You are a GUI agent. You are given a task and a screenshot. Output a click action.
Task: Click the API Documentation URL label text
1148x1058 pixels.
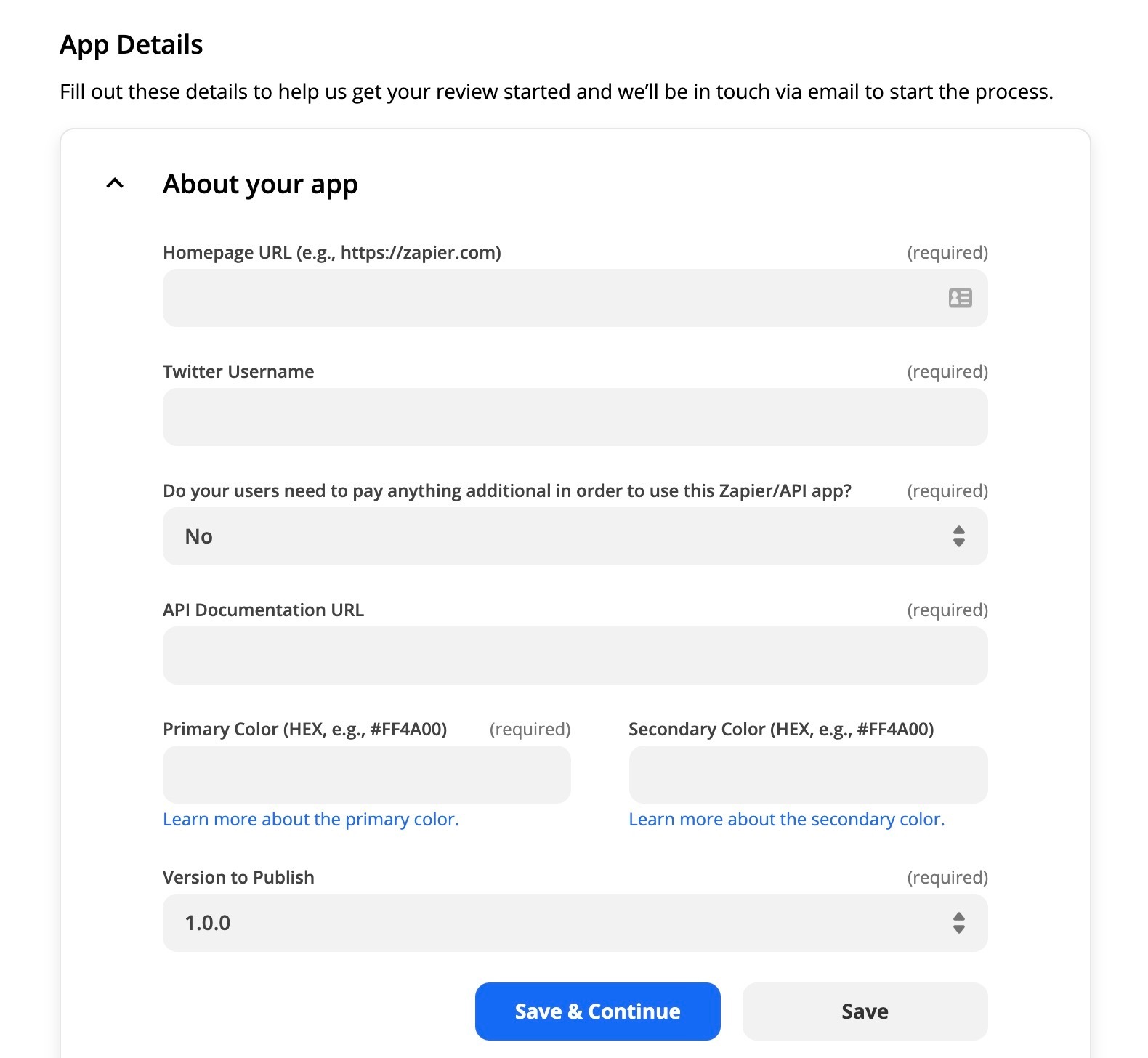click(x=263, y=610)
